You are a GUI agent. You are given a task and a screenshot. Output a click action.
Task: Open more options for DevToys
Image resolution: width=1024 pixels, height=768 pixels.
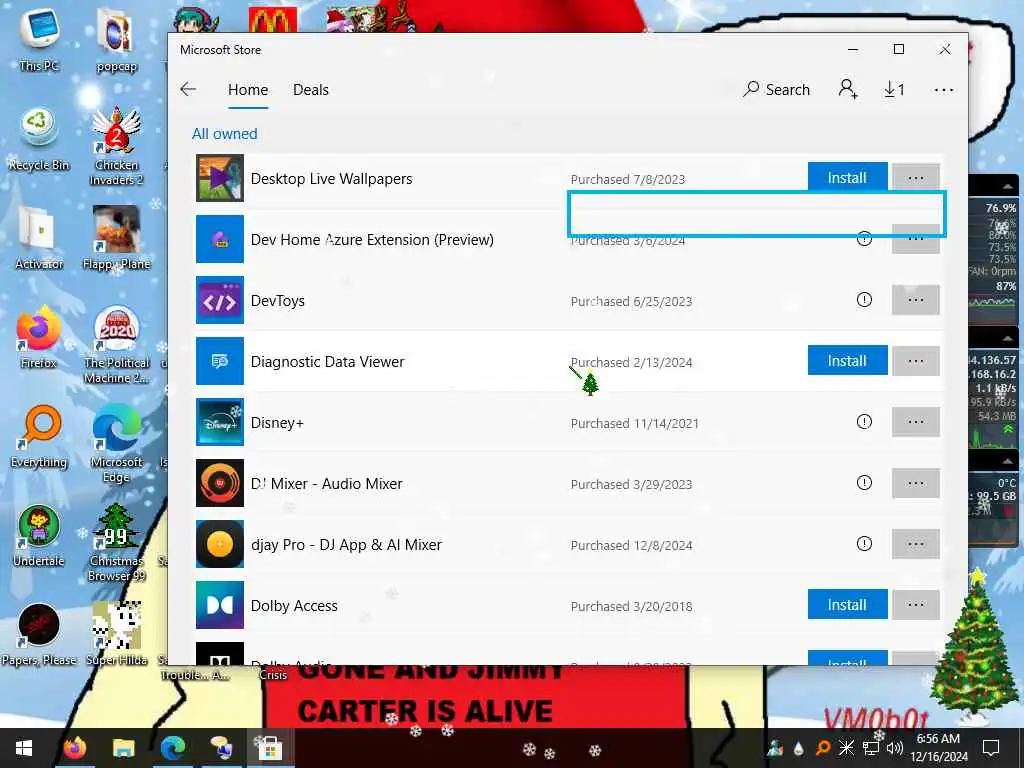point(916,300)
